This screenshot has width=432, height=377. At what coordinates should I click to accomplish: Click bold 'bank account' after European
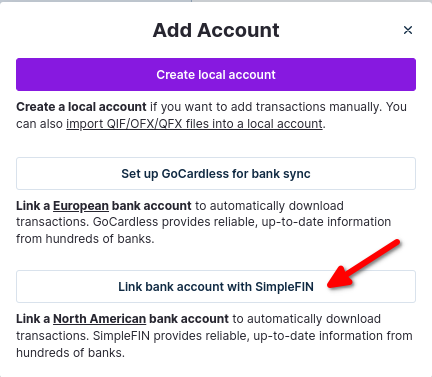(152, 206)
